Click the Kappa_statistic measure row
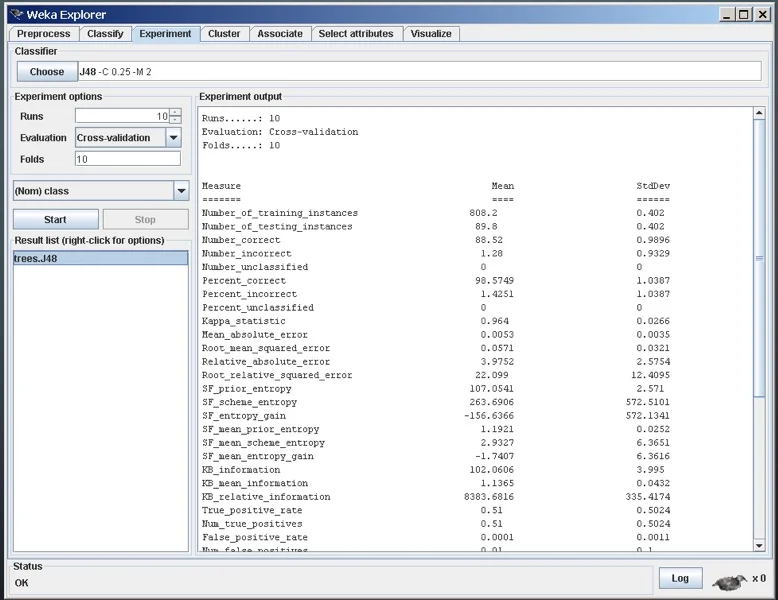Viewport: 778px width, 600px height. [436, 321]
